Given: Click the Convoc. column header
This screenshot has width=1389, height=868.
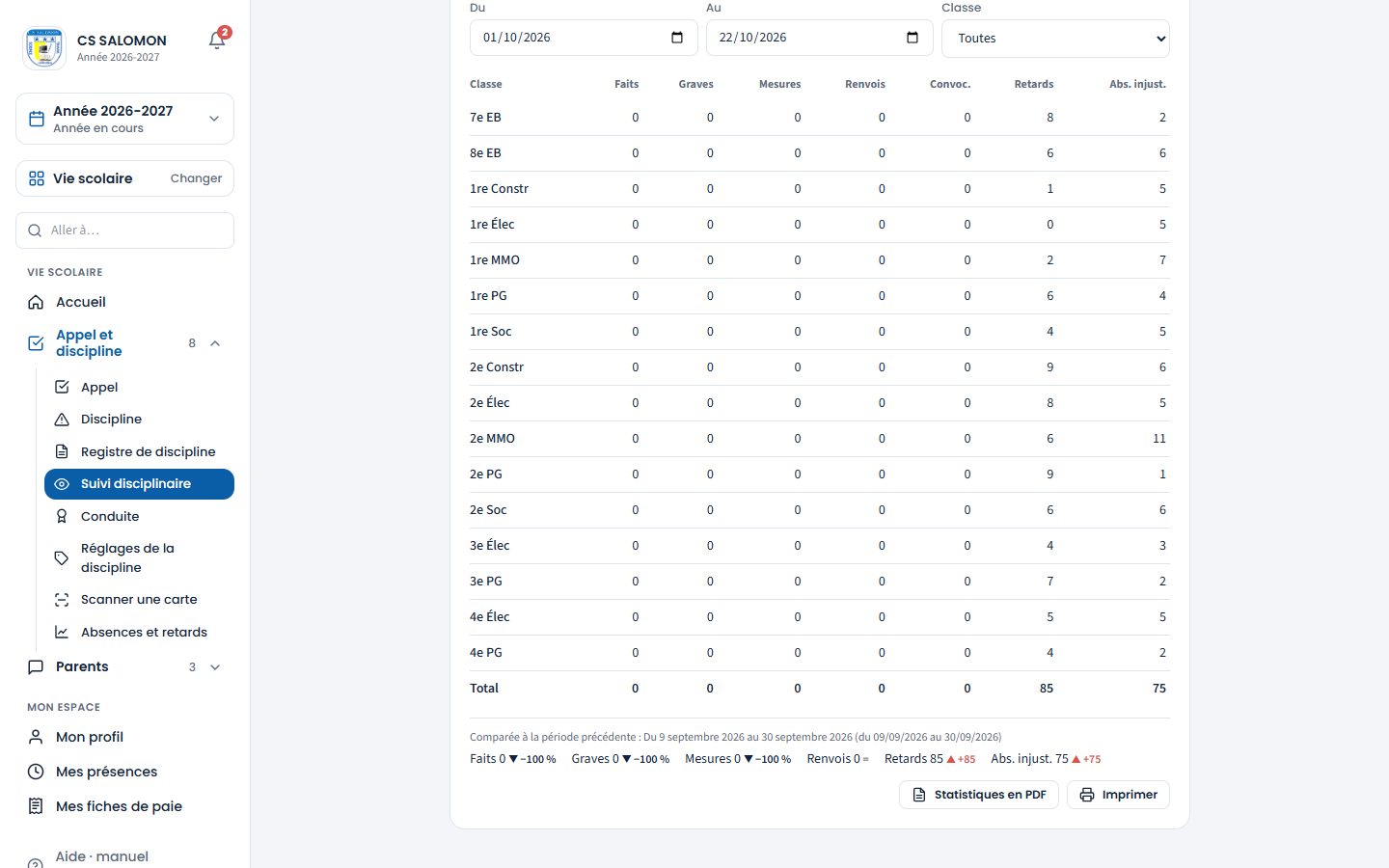Looking at the screenshot, I should (x=950, y=84).
